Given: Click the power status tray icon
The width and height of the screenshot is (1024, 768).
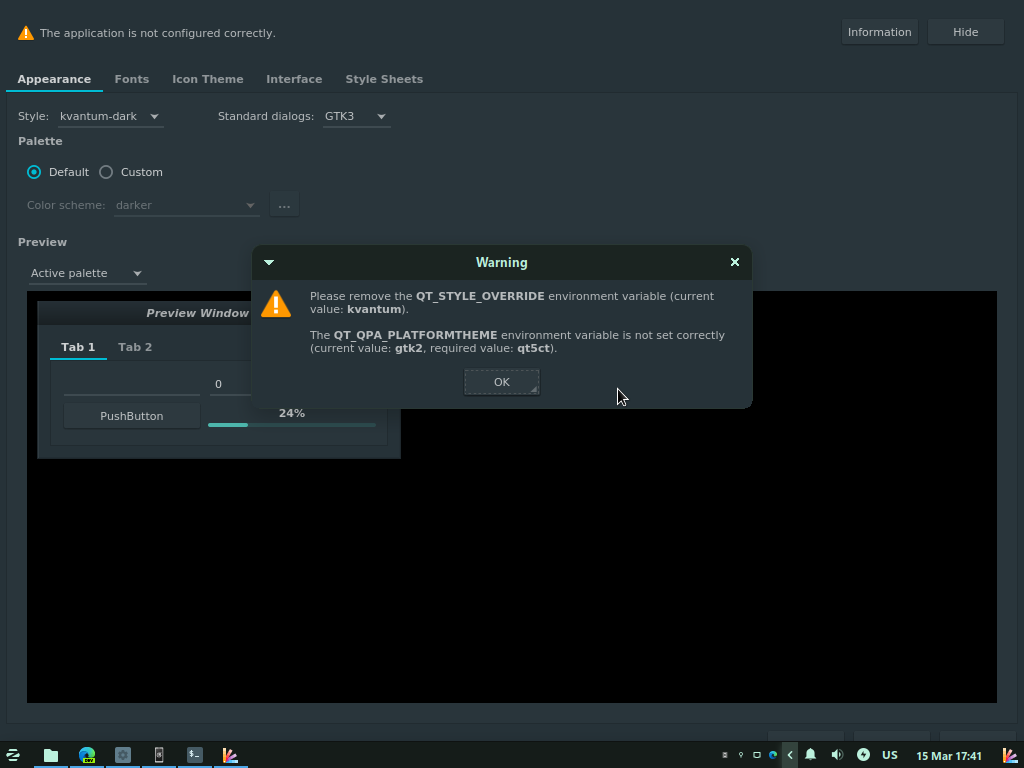Looking at the screenshot, I should pos(863,755).
